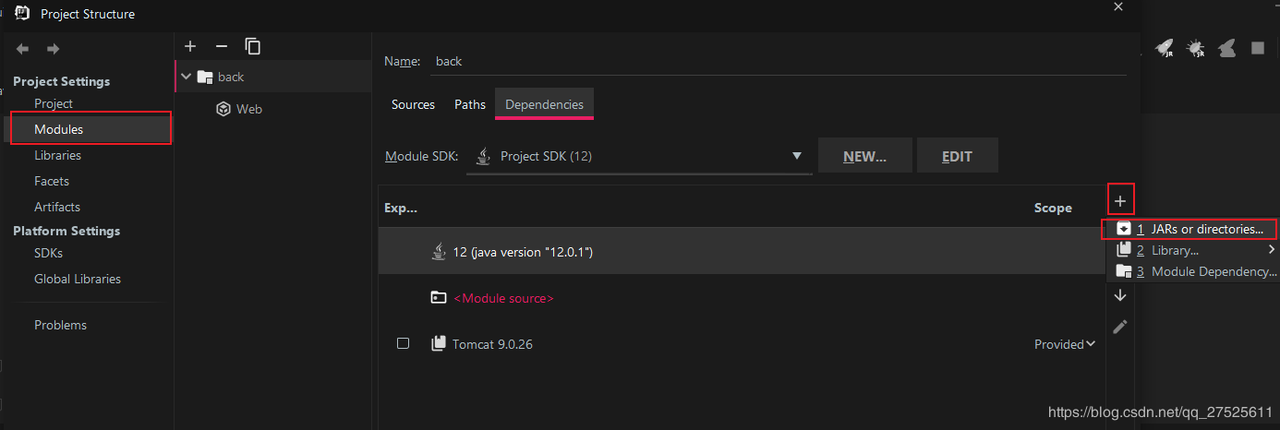Open the Provided scope dropdown for Tomcat

pyautogui.click(x=1064, y=344)
